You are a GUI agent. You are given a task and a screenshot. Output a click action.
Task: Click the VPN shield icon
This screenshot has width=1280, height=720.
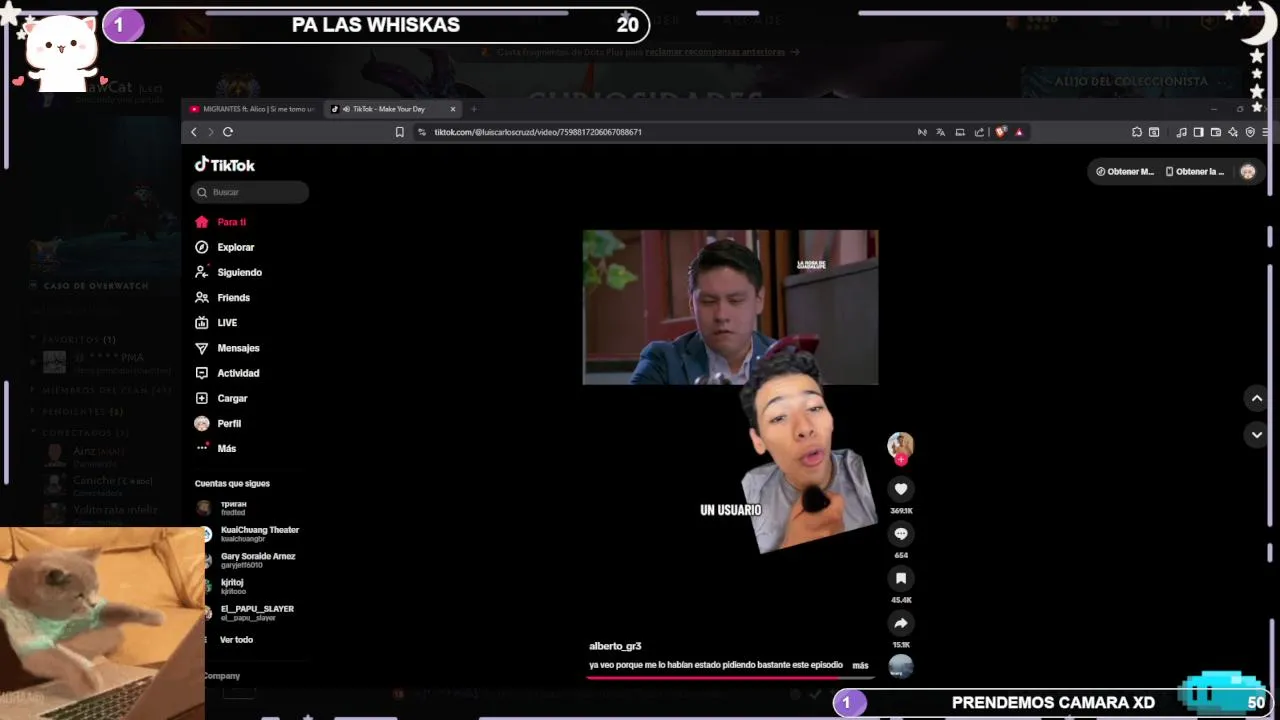coord(1250,132)
